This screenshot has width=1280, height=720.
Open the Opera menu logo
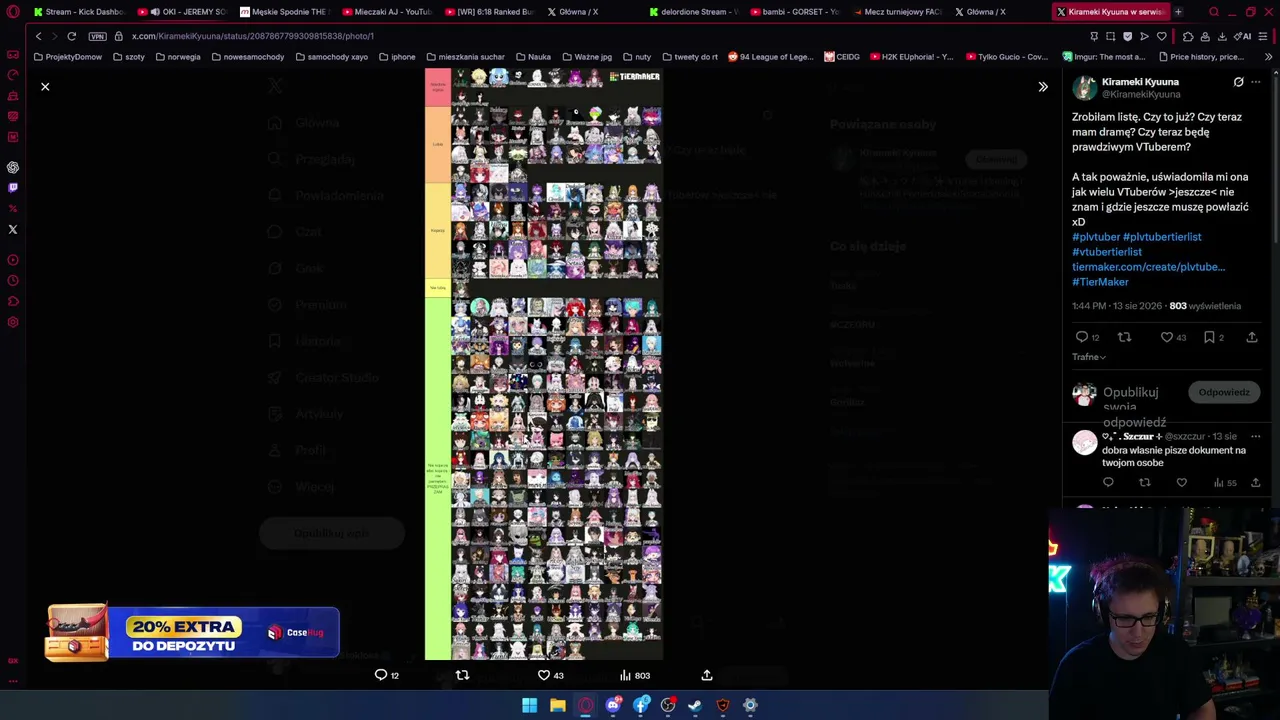click(13, 12)
